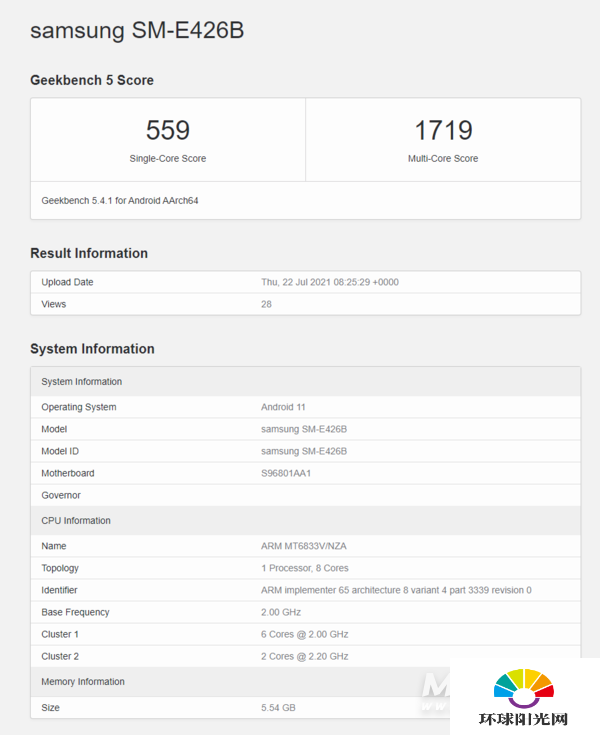600x735 pixels.
Task: Select the 6 Cores @ 2.00 GHz value
Action: [305, 634]
